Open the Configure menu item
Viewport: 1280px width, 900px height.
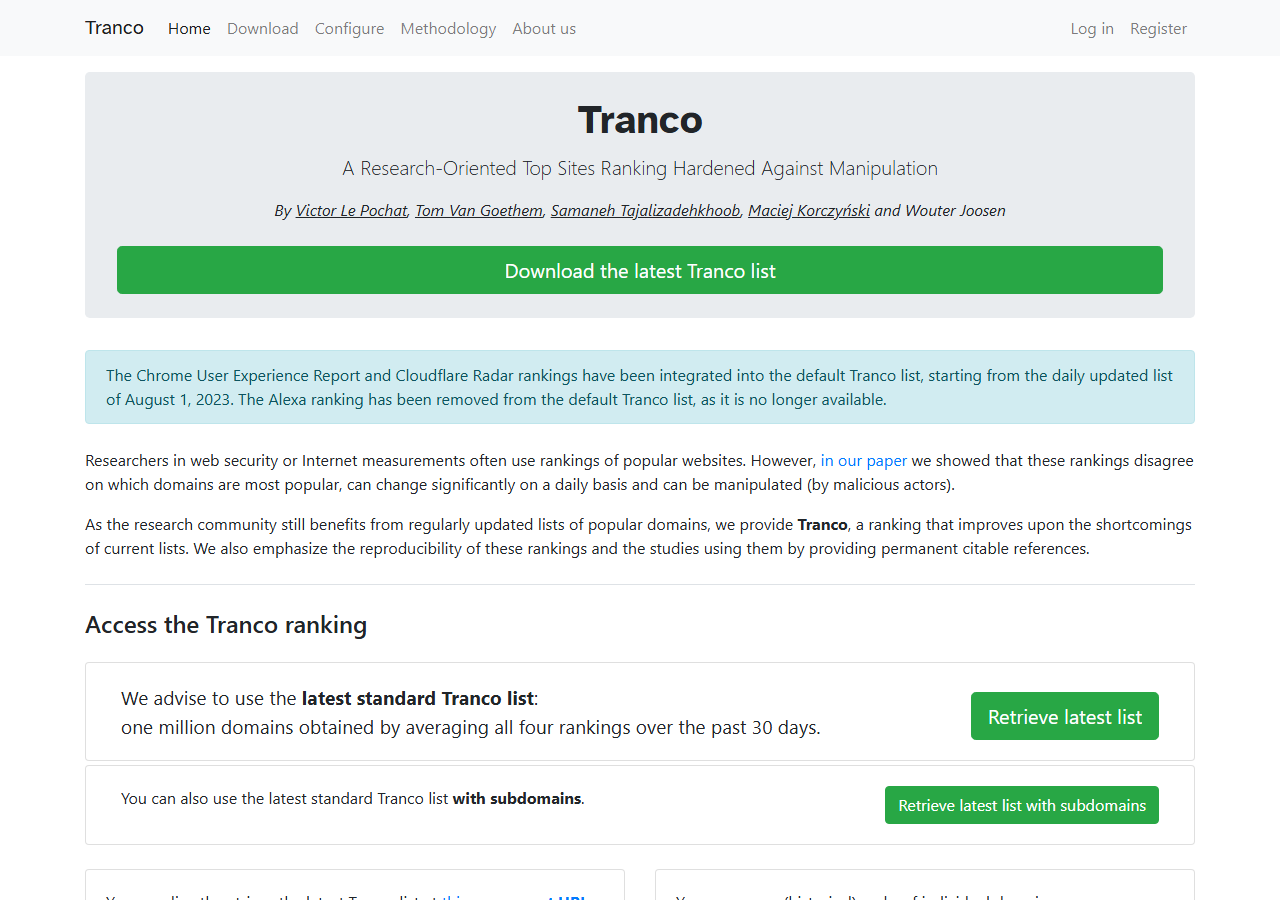coord(349,28)
